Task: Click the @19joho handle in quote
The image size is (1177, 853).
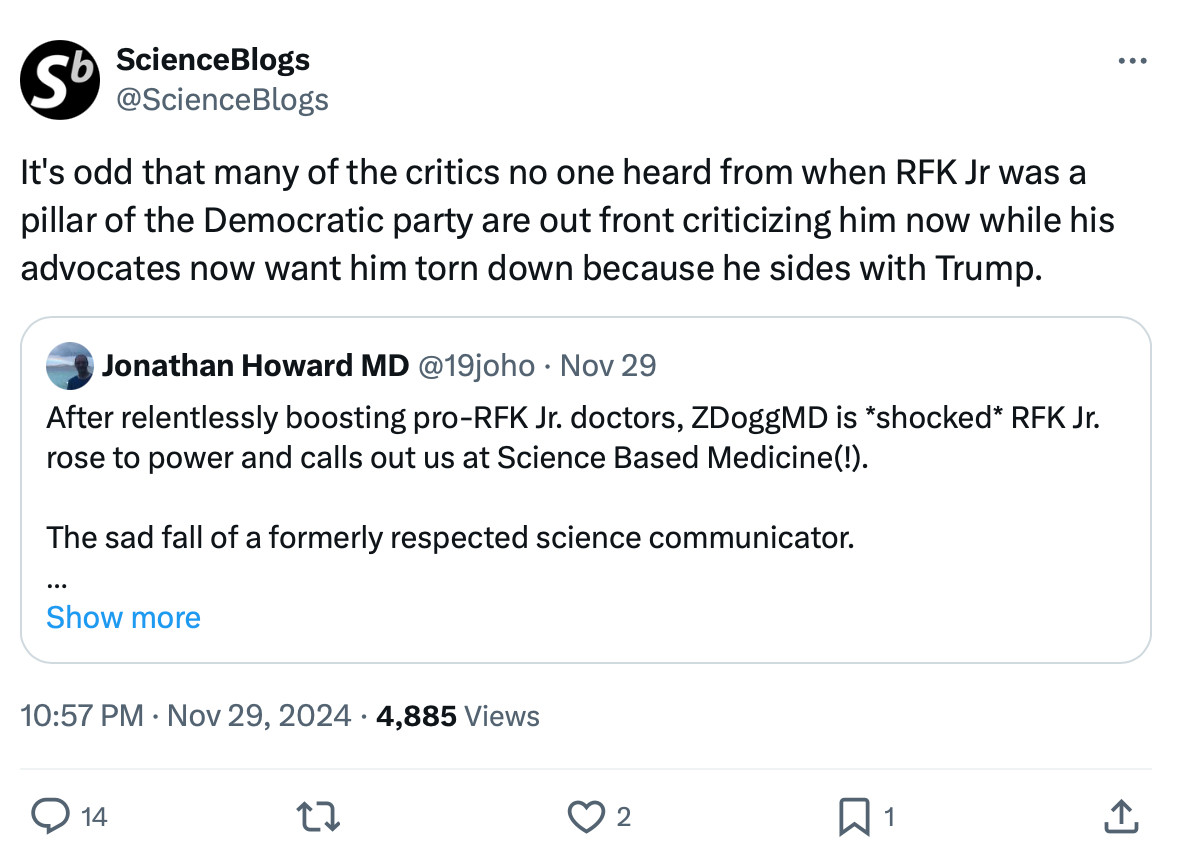Action: [x=475, y=365]
